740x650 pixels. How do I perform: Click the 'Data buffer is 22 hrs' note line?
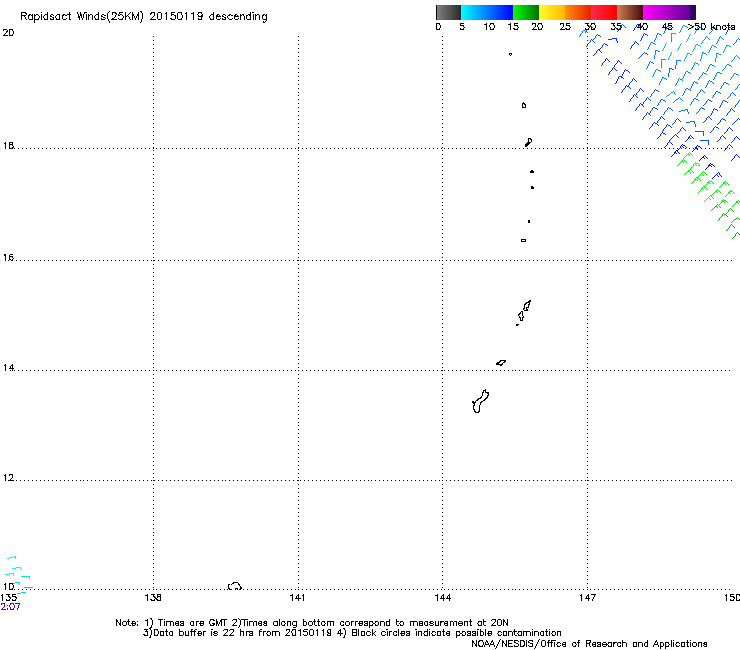352,633
